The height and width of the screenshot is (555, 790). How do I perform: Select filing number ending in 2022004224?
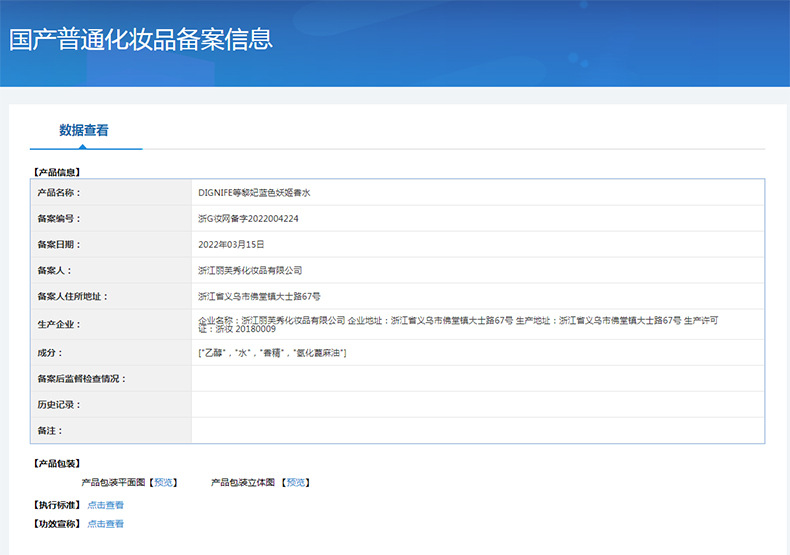click(x=248, y=219)
